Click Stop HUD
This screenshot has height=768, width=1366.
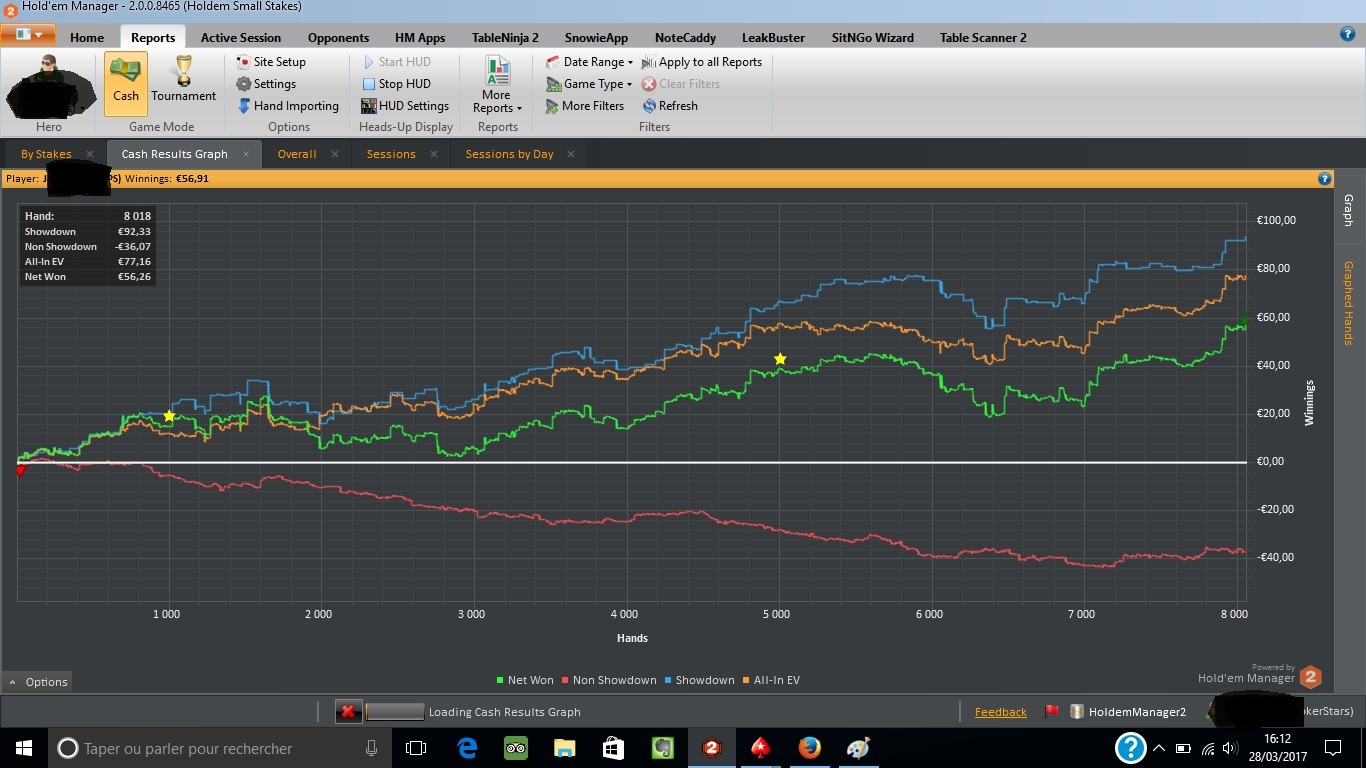coord(396,84)
